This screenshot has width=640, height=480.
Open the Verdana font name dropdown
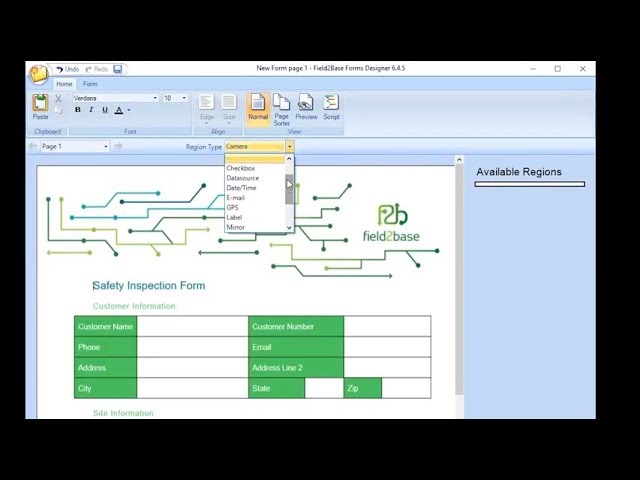(x=155, y=98)
